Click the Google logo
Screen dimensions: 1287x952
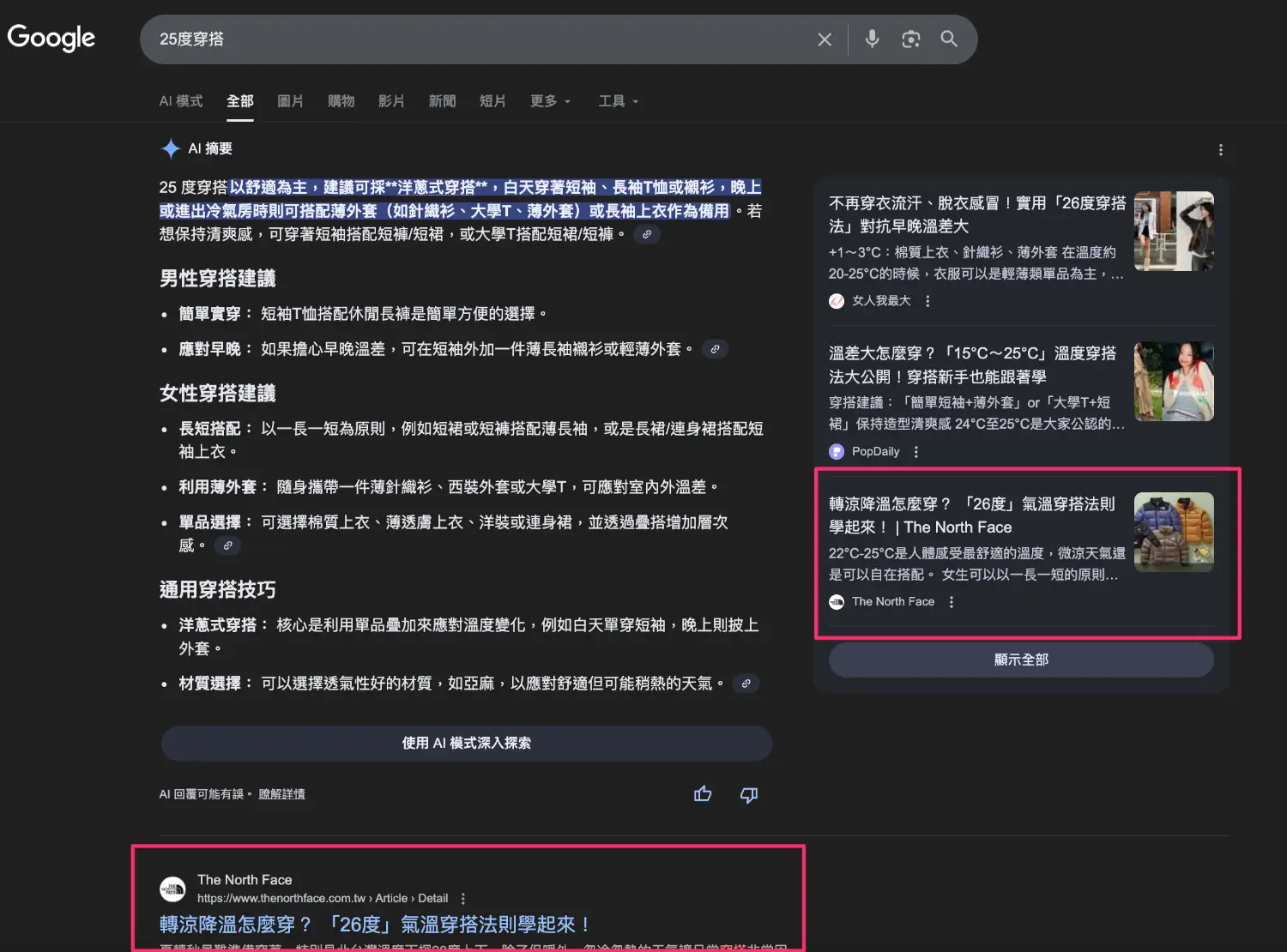tap(51, 38)
